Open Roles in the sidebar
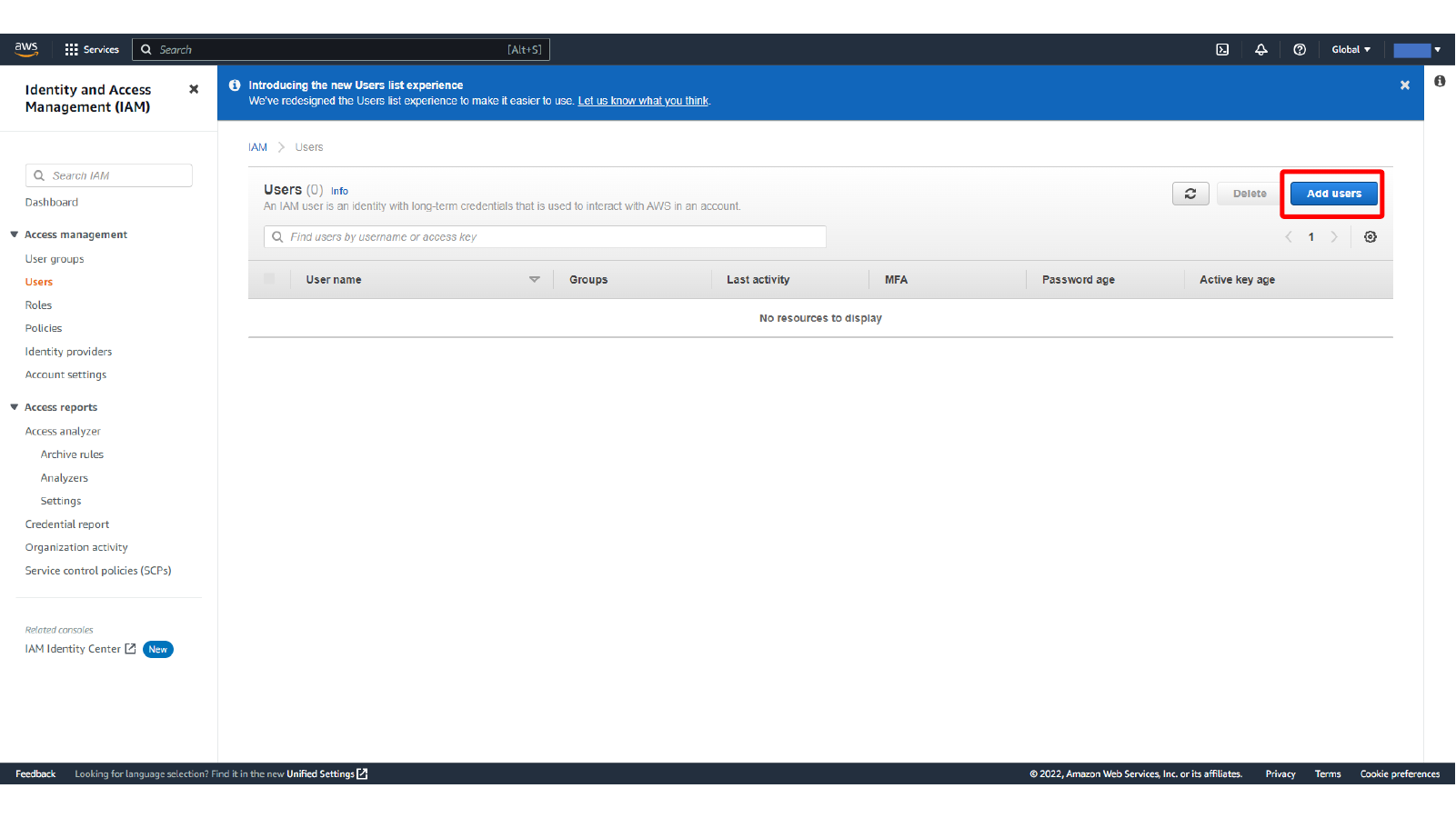 pos(38,305)
